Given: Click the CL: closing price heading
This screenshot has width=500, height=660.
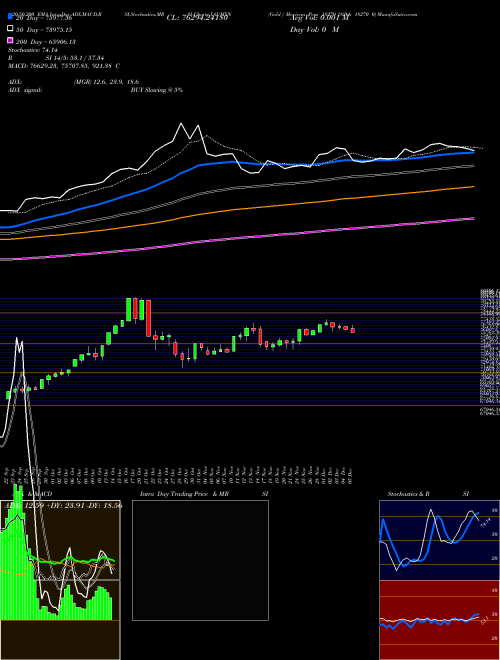Looking at the screenshot, I should (x=197, y=18).
